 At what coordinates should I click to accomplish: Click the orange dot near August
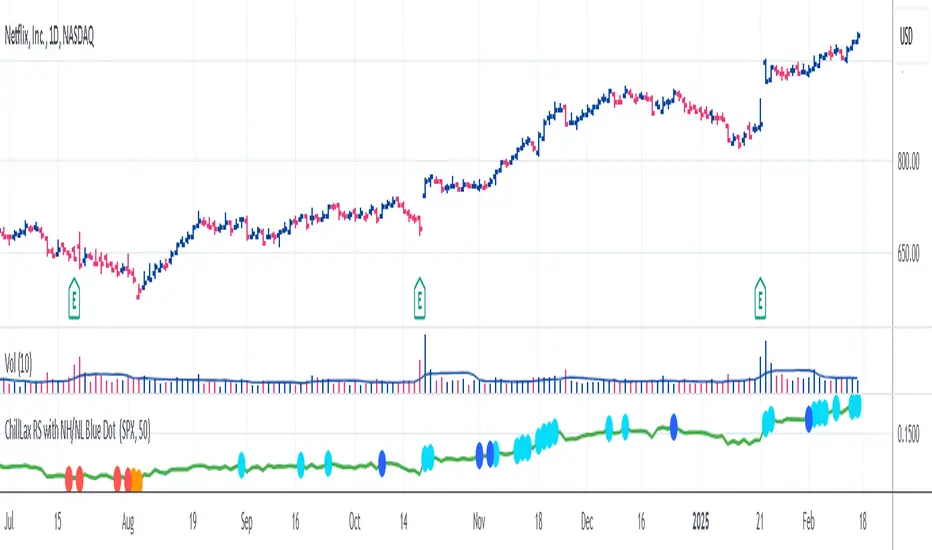click(137, 480)
